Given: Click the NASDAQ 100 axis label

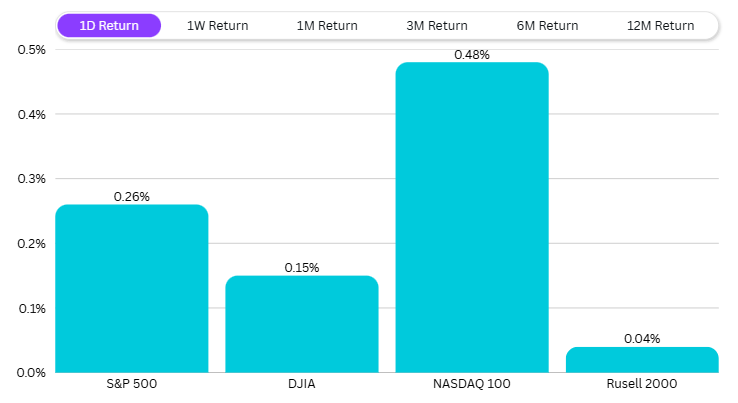Looking at the screenshot, I should coord(472,384).
